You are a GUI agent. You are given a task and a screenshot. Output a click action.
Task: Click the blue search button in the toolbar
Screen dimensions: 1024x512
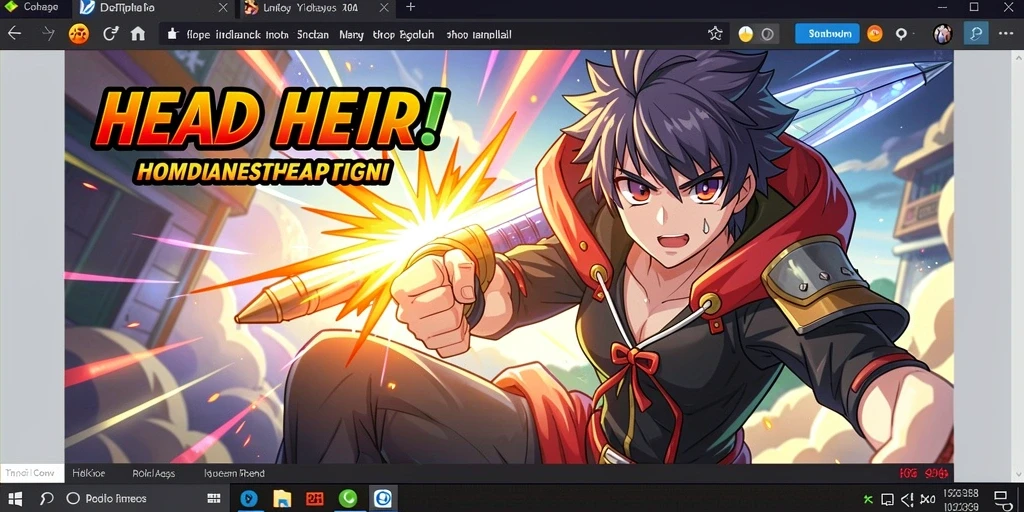(x=976, y=34)
